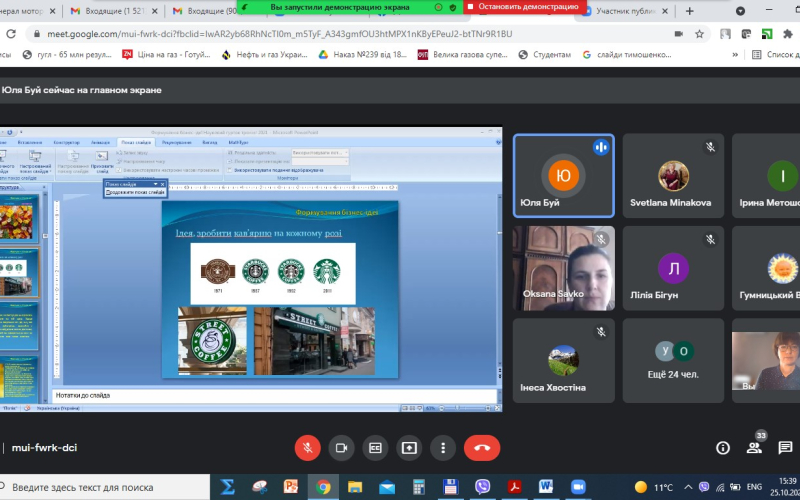Screen dimensions: 800x500
Task: Show hidden tray icons chevron
Action: tap(688, 487)
